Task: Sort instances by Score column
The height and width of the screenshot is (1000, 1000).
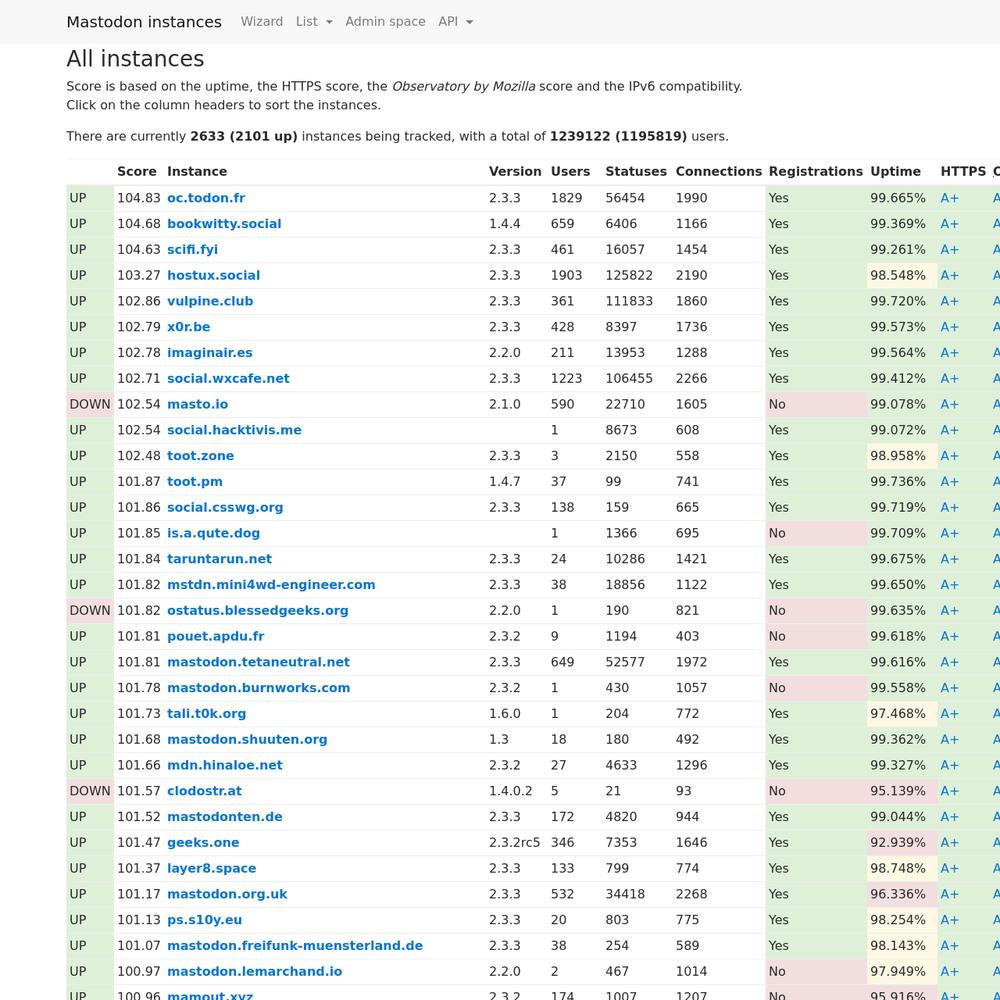Action: point(136,172)
